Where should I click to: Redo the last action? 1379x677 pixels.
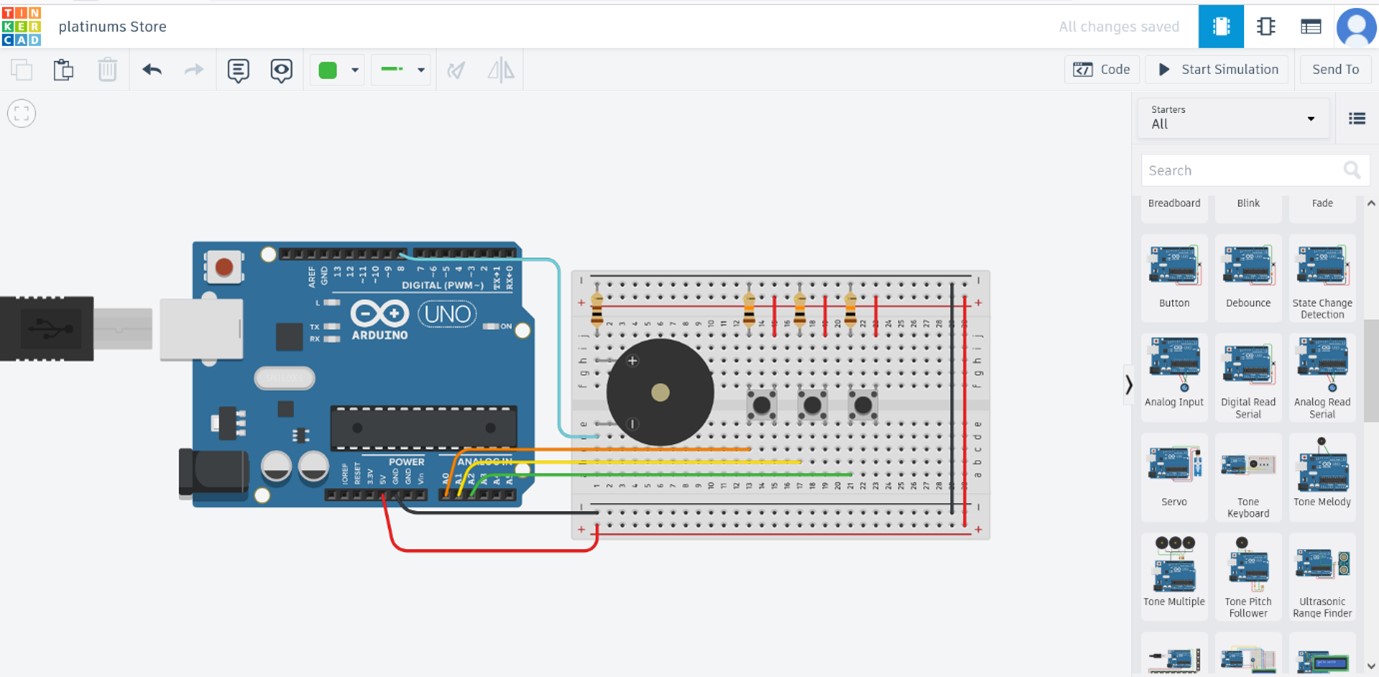[194, 70]
